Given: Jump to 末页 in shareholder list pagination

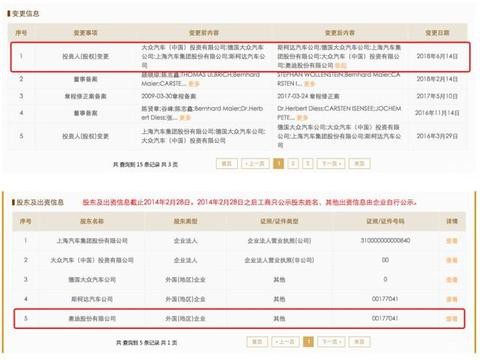Looking at the screenshot, I should (359, 342).
